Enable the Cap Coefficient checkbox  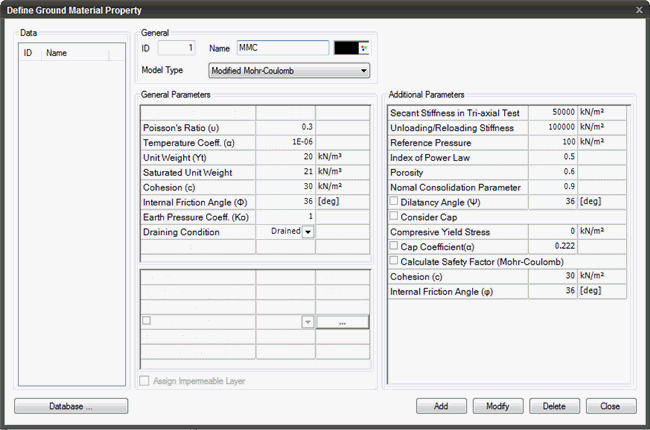pyautogui.click(x=395, y=246)
